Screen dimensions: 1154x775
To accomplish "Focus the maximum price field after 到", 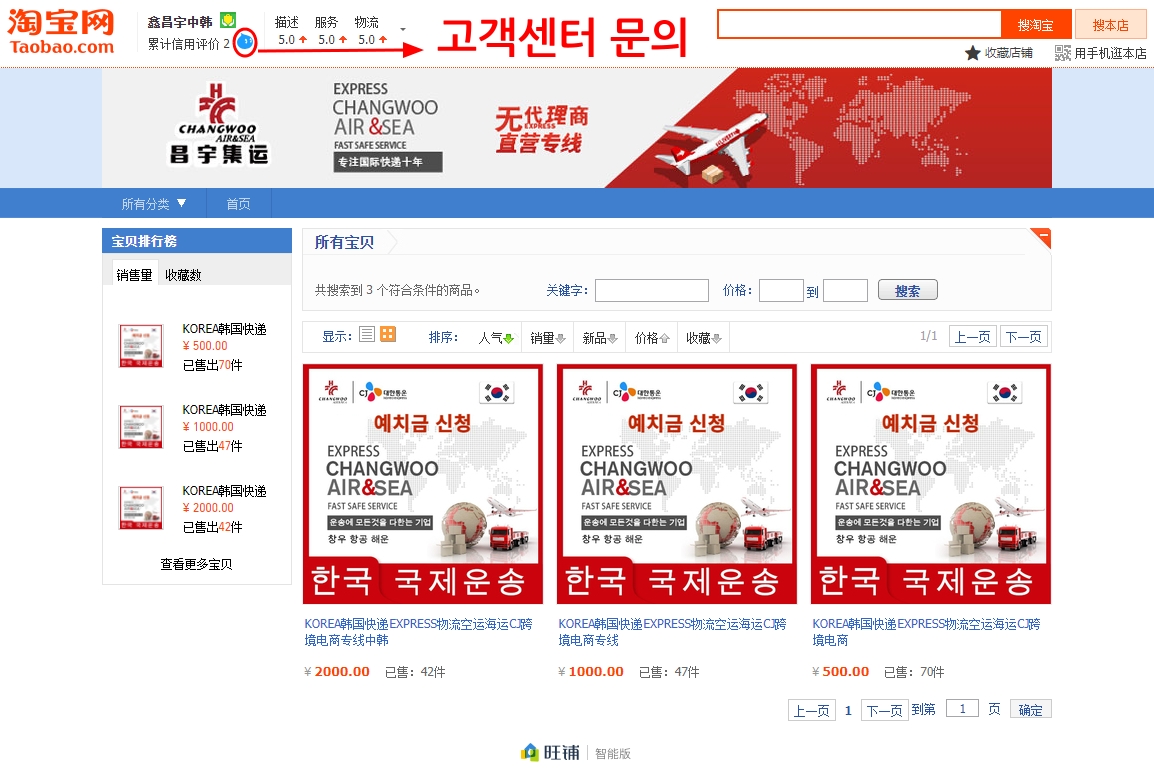I will pos(846,291).
